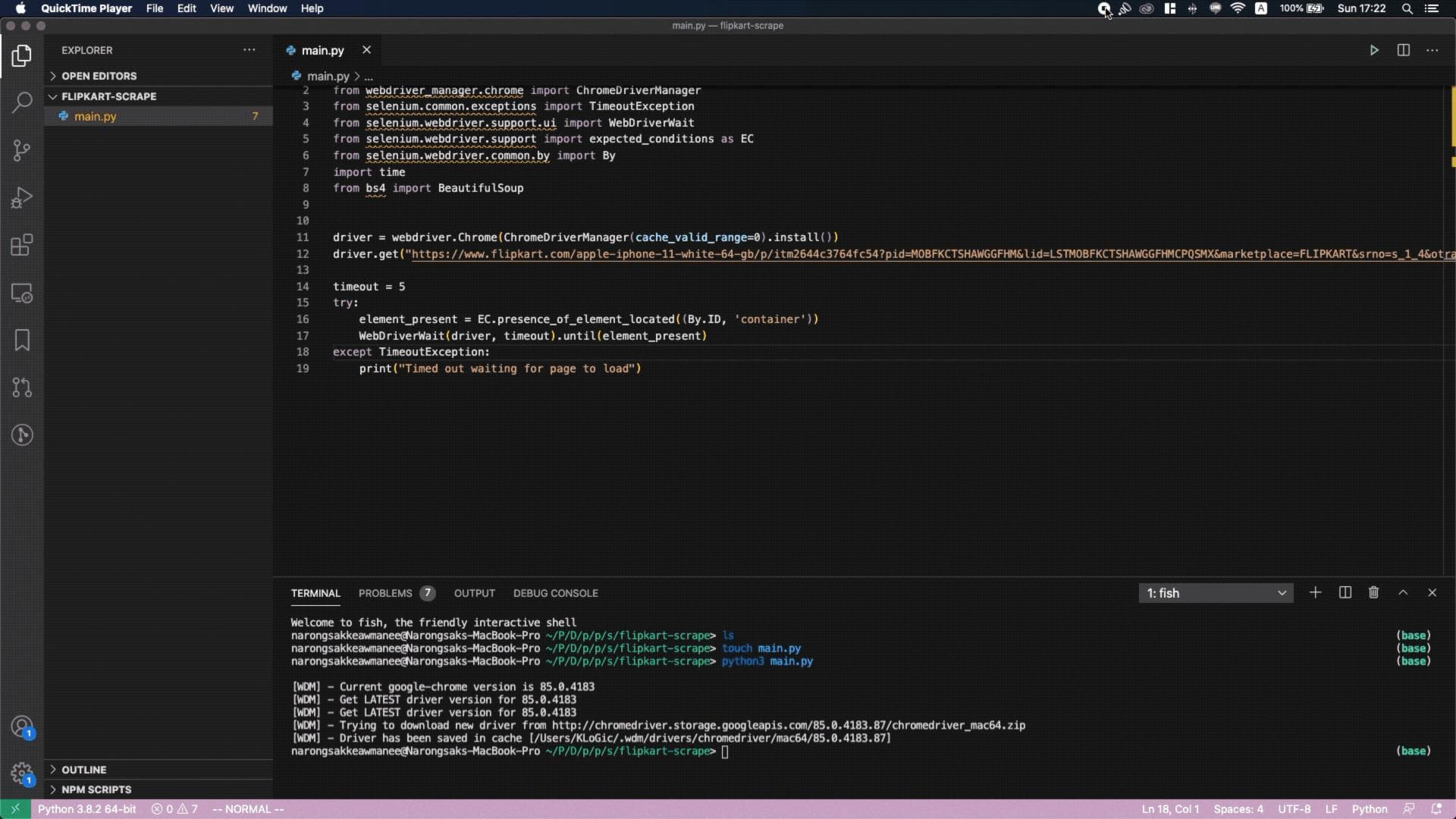
Task: Open the Help menu
Action: (x=312, y=8)
